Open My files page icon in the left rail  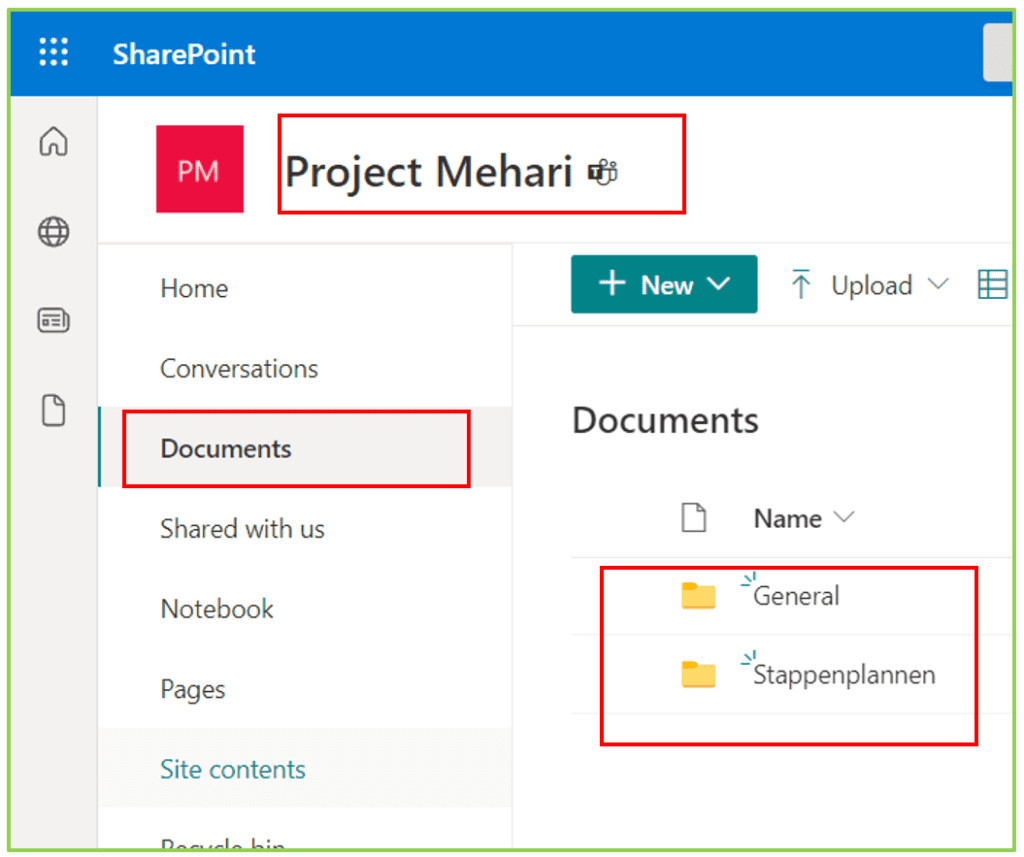point(54,410)
